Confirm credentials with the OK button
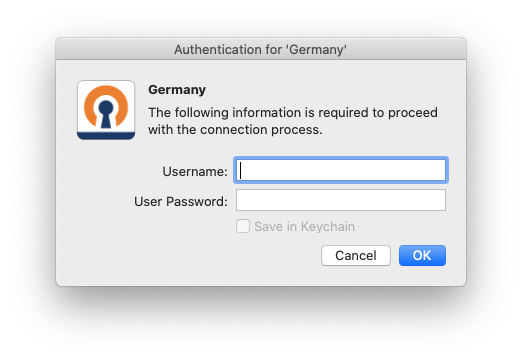522x360 pixels. (422, 256)
